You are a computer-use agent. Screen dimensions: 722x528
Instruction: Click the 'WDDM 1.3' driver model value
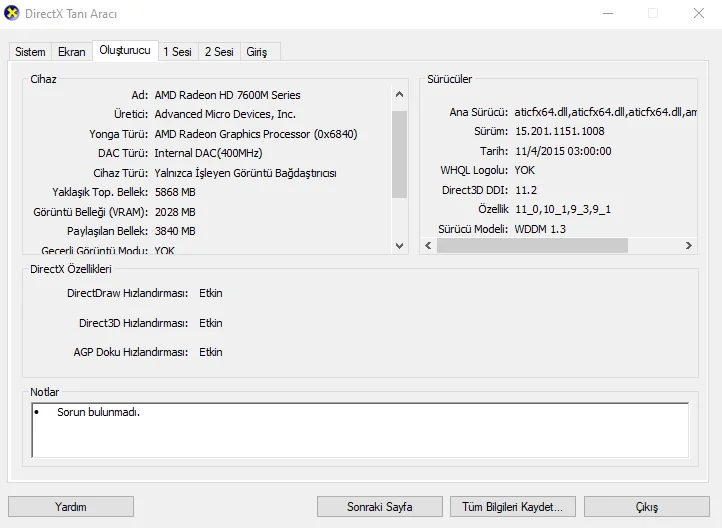click(540, 229)
